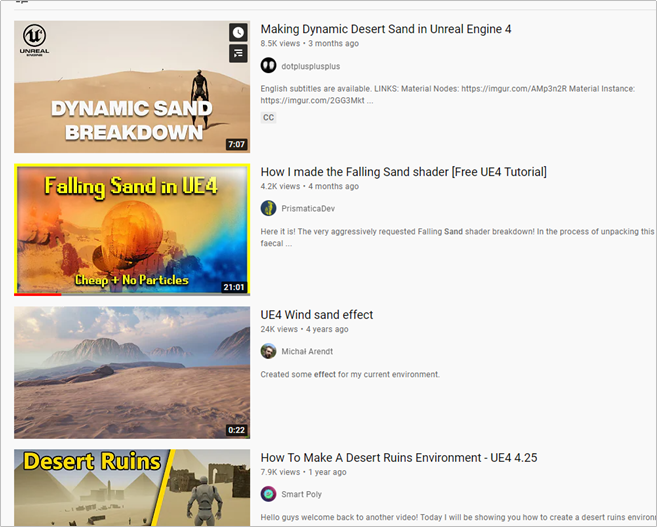Viewport: 657px width, 527px height.
Task: Go to dotplusplusplus channel name
Action: click(310, 66)
